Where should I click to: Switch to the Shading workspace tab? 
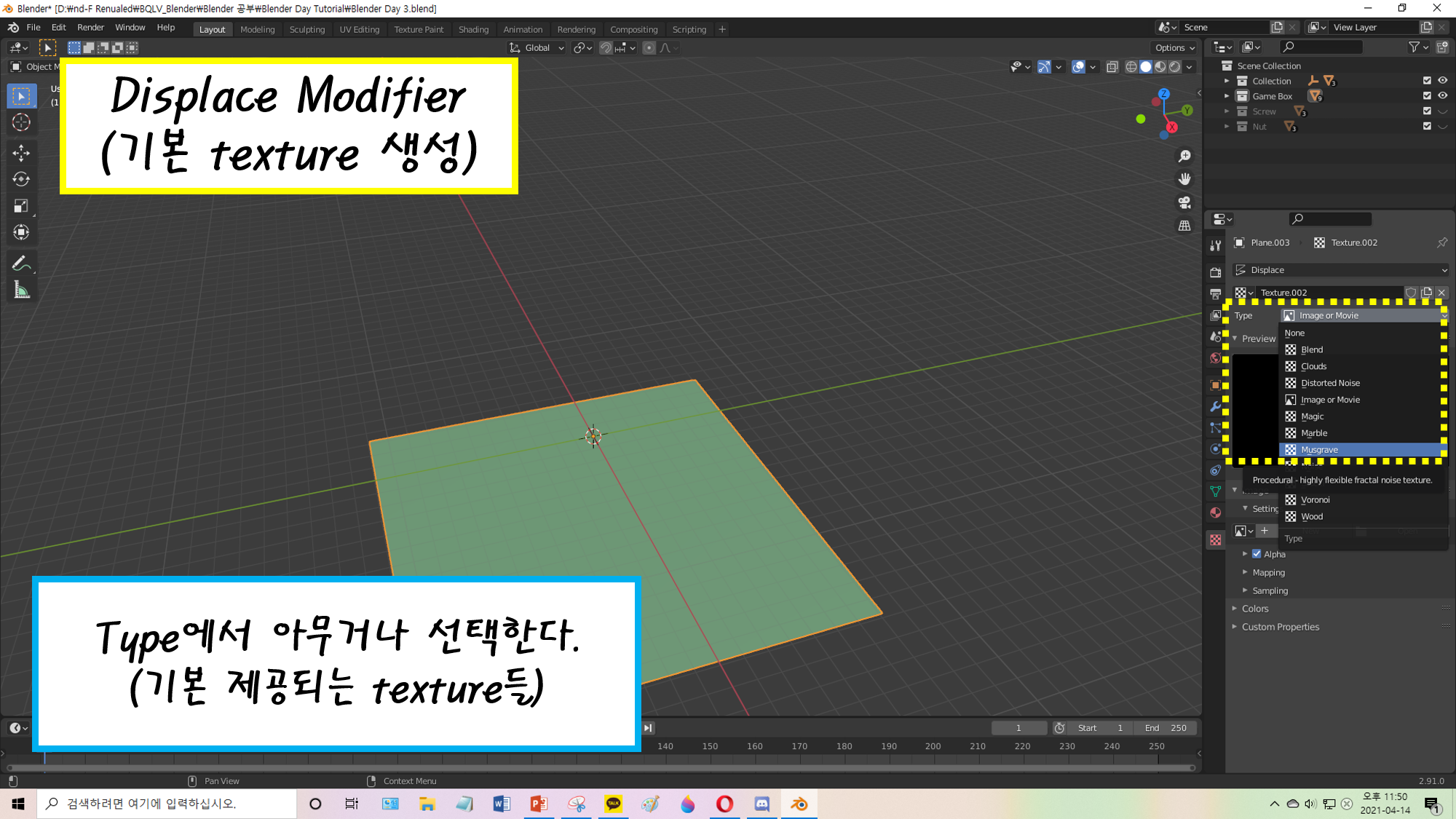pos(473,30)
